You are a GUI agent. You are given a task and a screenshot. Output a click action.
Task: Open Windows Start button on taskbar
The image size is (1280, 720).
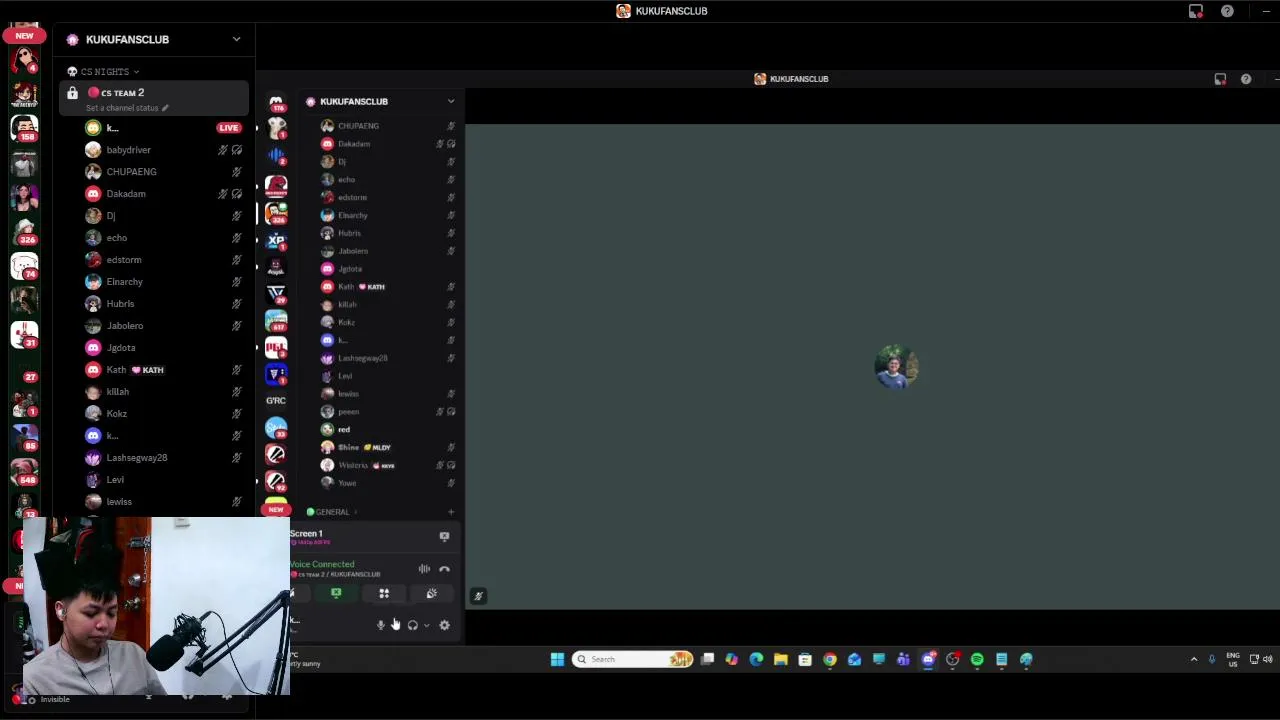click(557, 659)
